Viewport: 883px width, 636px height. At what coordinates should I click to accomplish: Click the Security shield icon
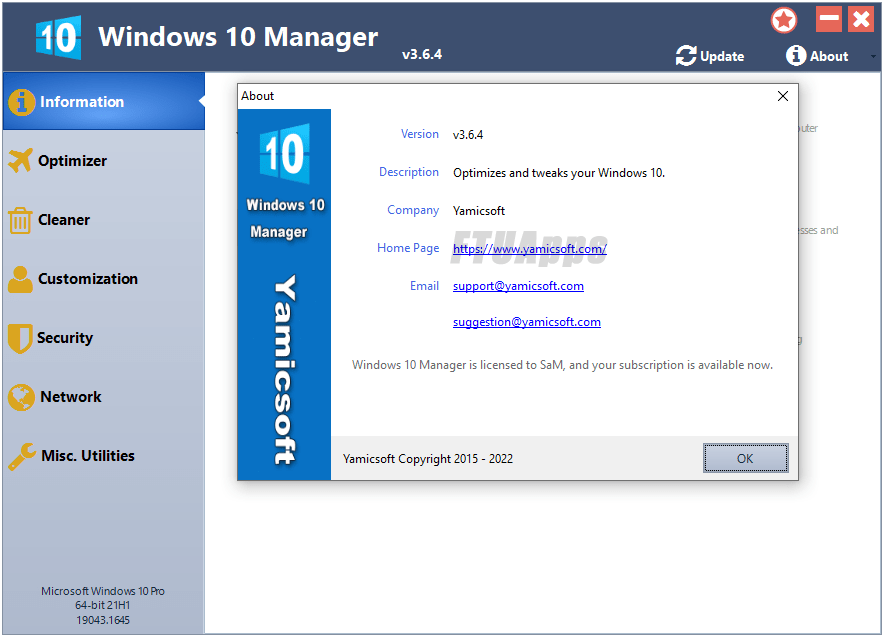click(x=20, y=338)
